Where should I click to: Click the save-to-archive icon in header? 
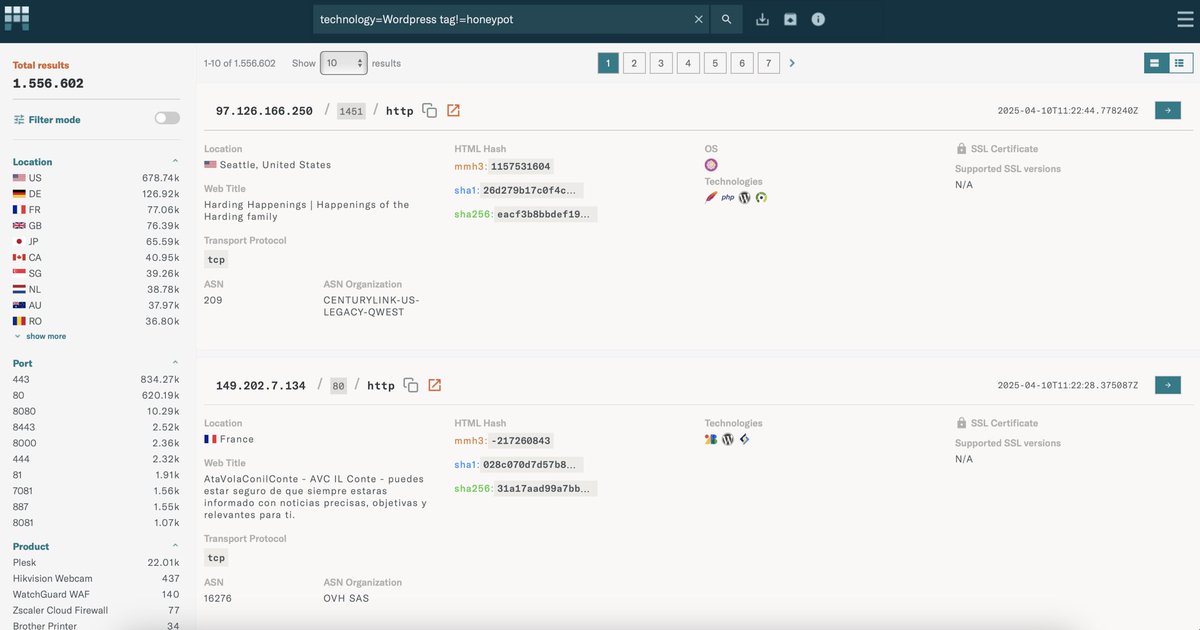point(790,19)
